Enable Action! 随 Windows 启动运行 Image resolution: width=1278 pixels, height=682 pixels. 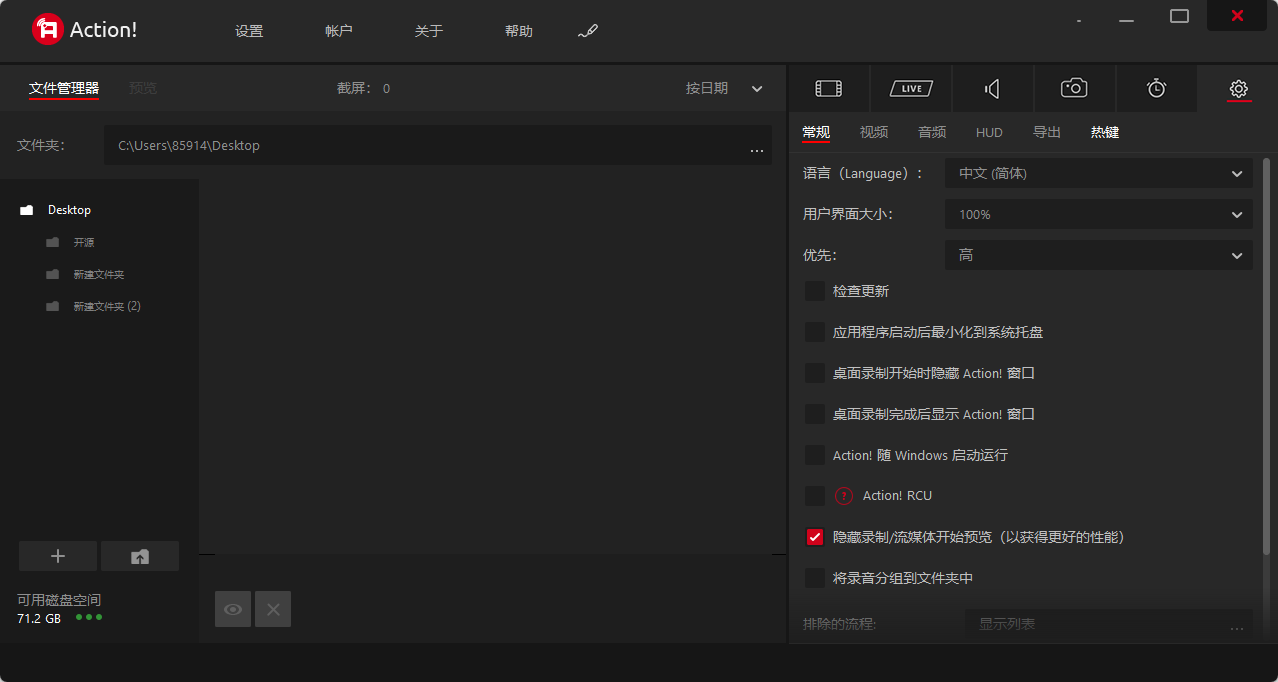[814, 455]
